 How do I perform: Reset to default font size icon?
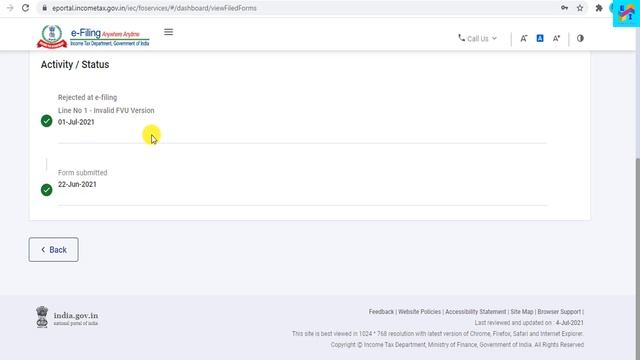point(540,38)
